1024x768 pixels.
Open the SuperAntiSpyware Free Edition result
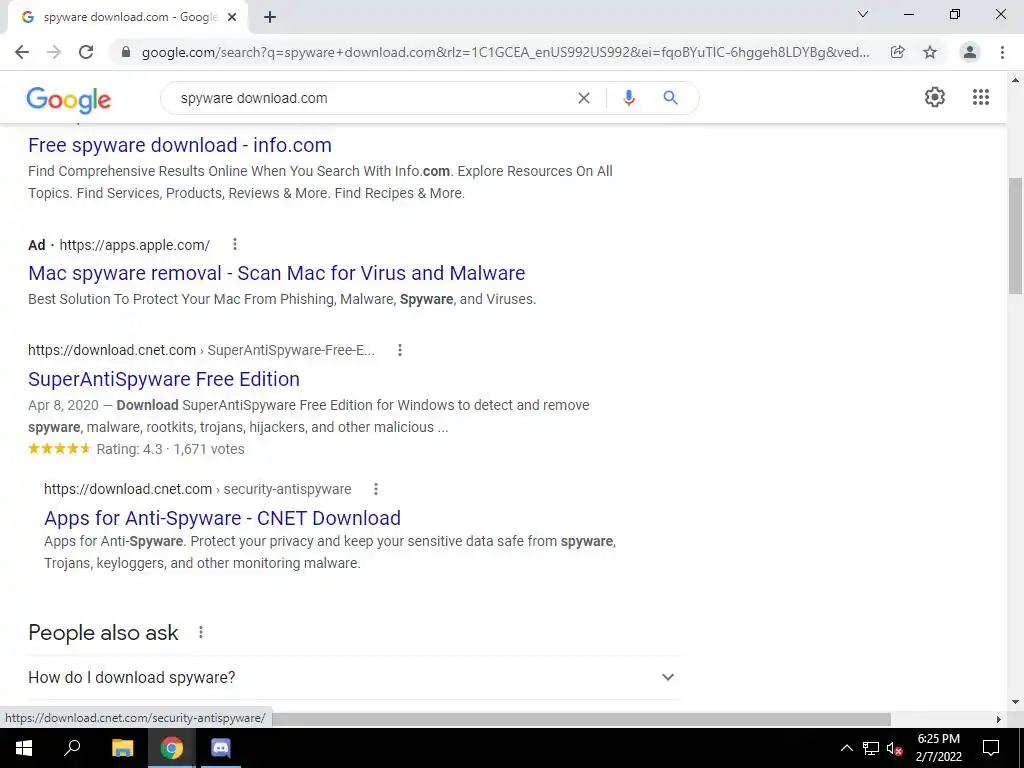tap(164, 379)
